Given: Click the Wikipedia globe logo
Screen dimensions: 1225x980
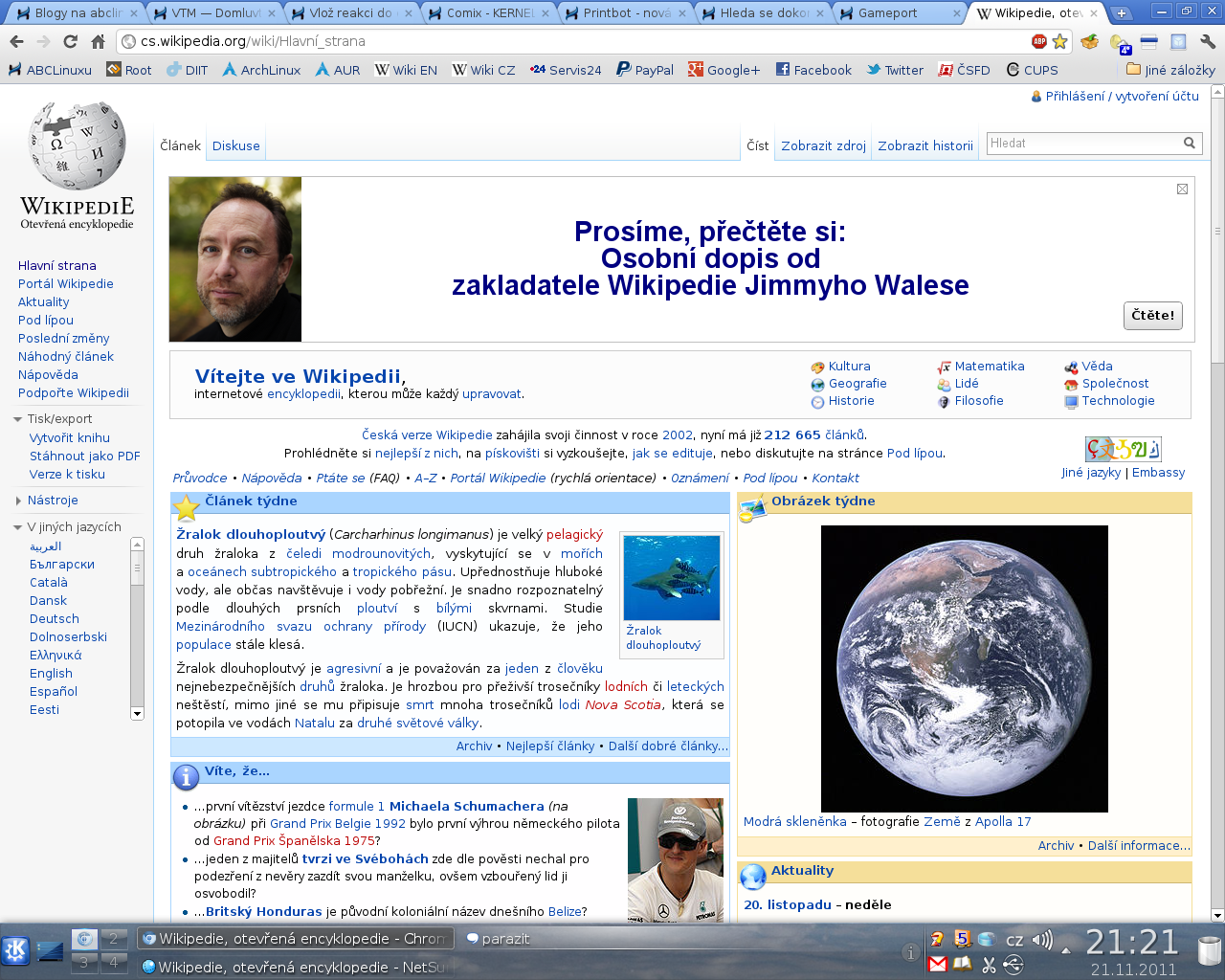Looking at the screenshot, I should point(78,146).
